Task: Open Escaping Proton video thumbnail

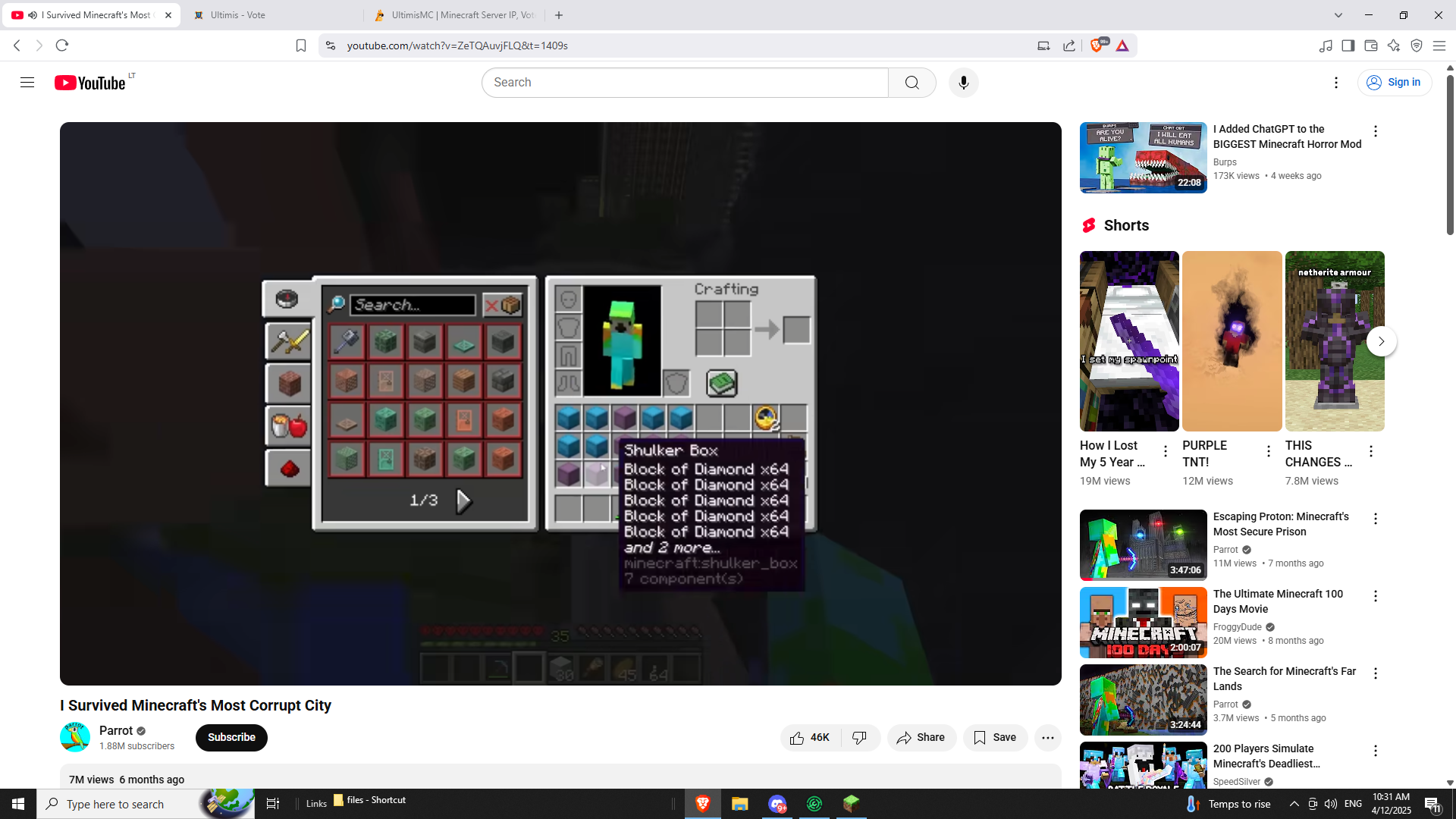Action: 1143,544
